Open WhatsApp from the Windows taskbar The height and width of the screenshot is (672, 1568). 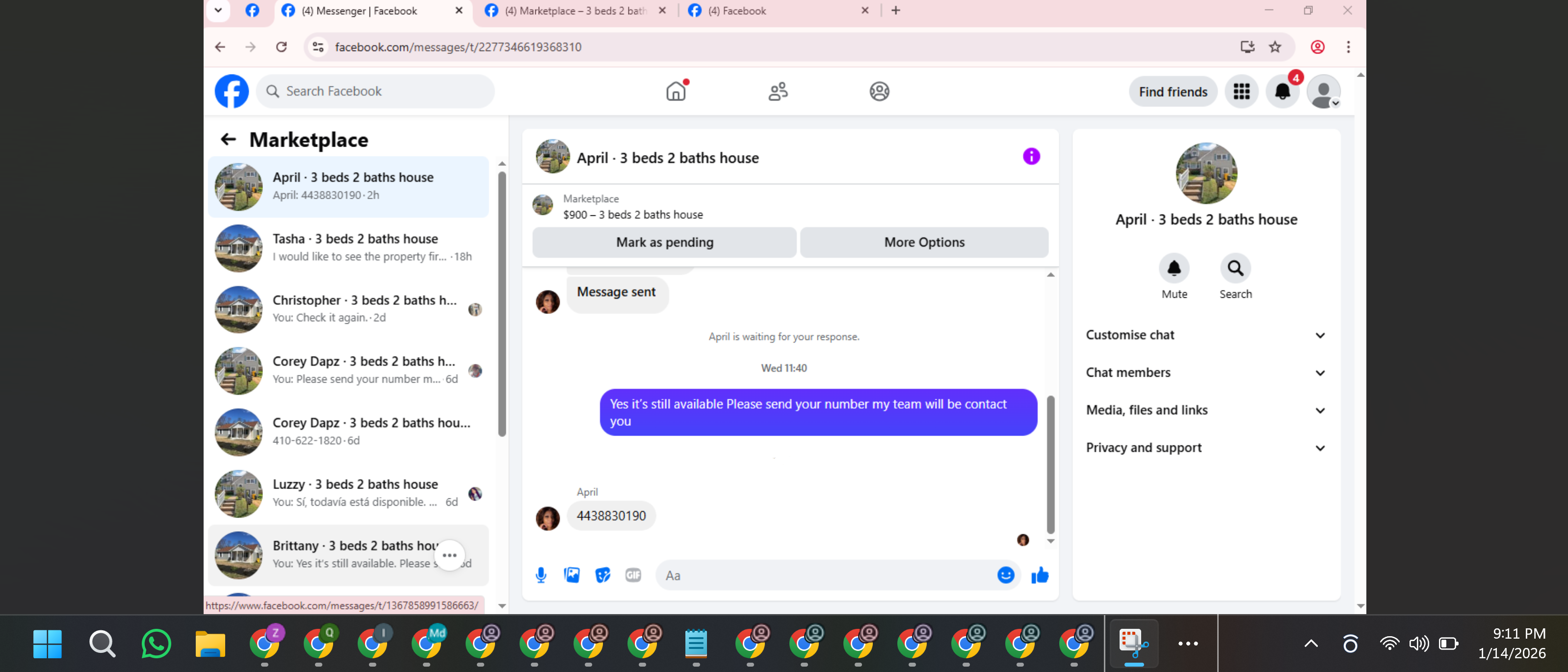(156, 644)
